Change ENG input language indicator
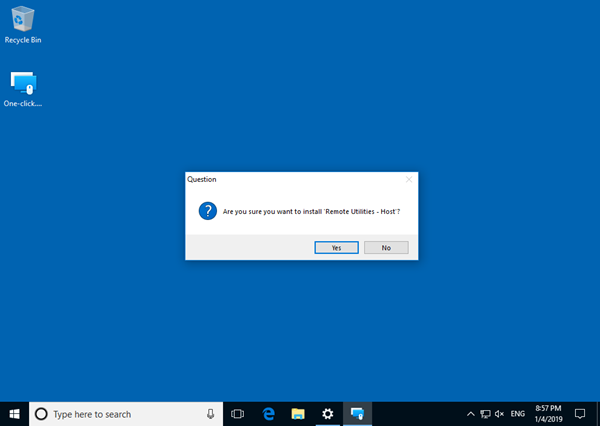The height and width of the screenshot is (426, 600). [518, 414]
